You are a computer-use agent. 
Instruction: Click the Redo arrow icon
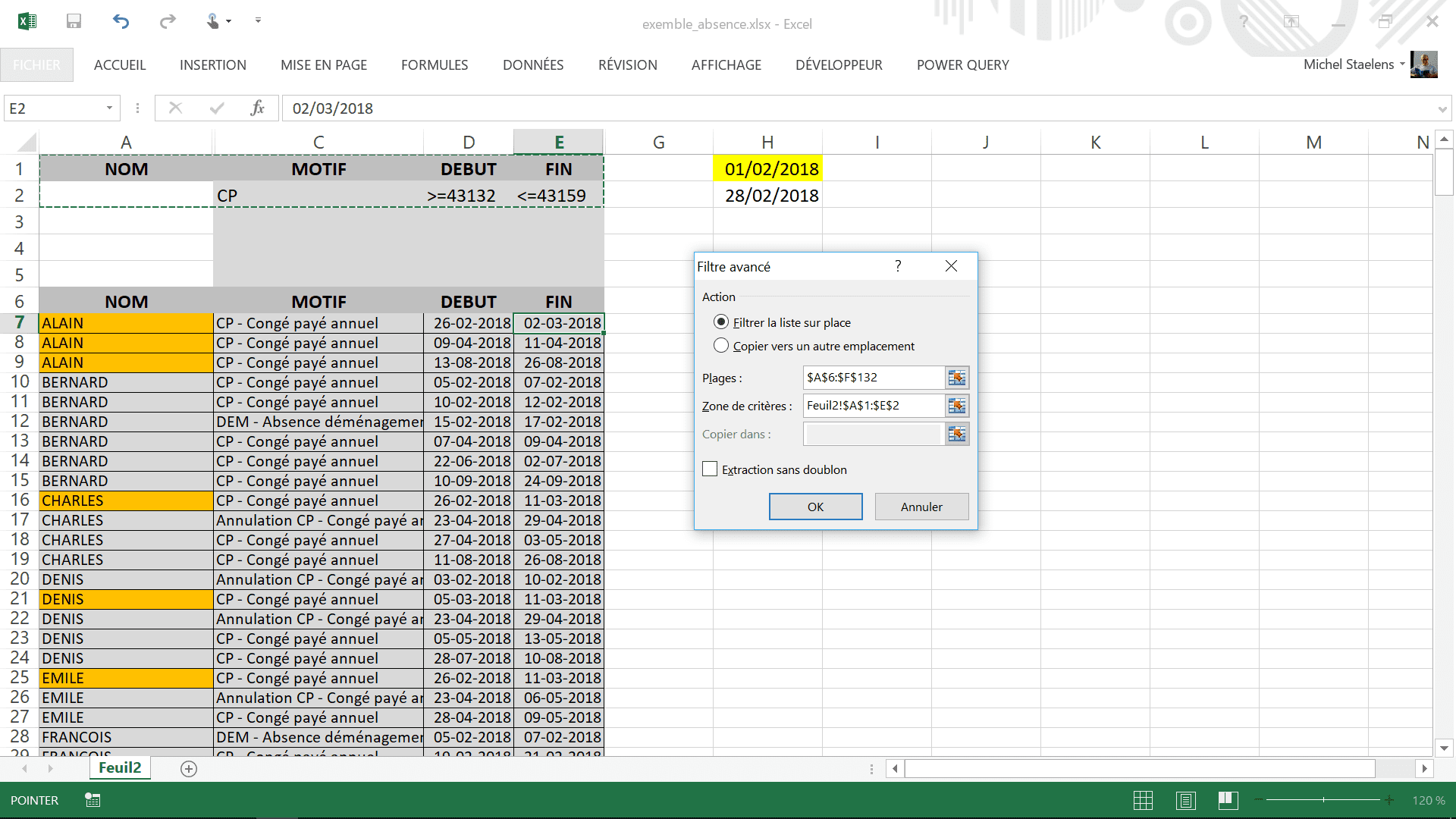tap(168, 21)
